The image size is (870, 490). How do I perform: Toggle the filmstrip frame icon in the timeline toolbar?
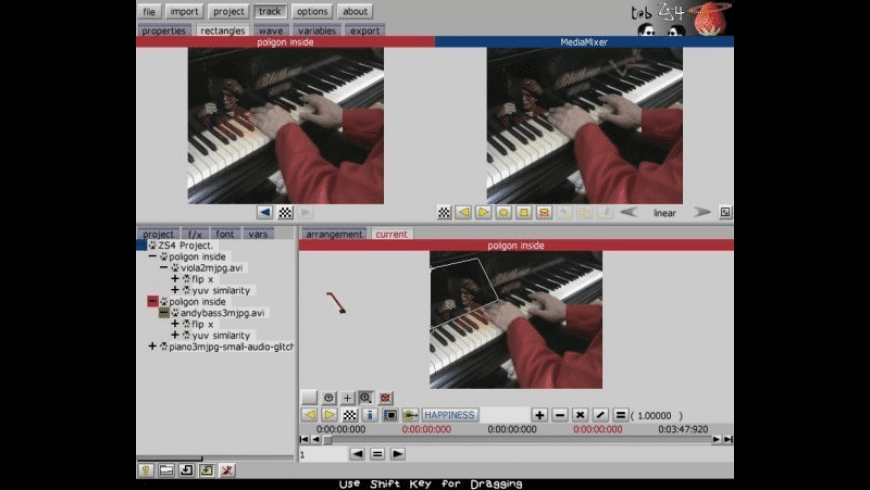pyautogui.click(x=390, y=415)
